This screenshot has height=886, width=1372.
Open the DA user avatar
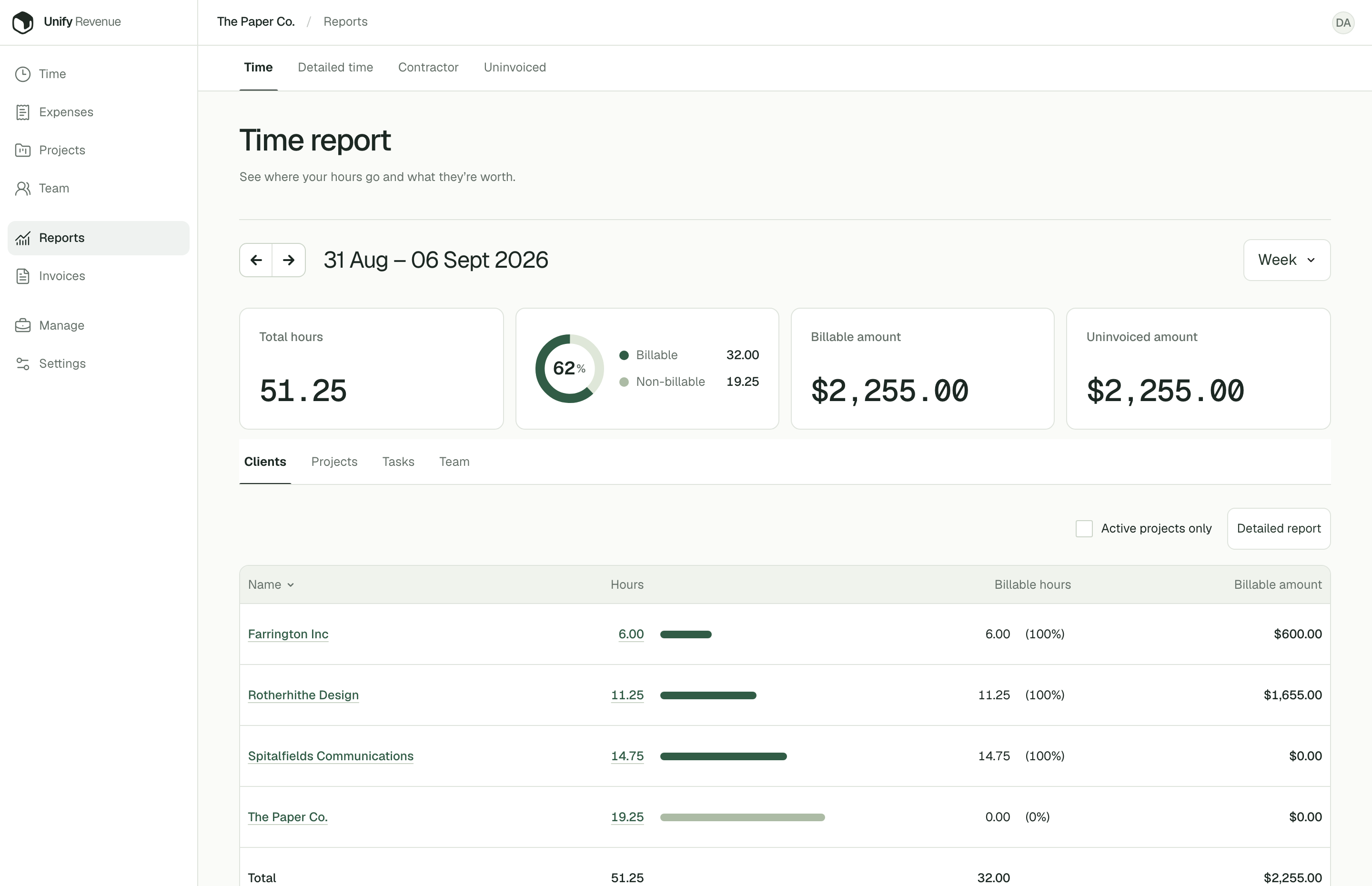[x=1342, y=22]
